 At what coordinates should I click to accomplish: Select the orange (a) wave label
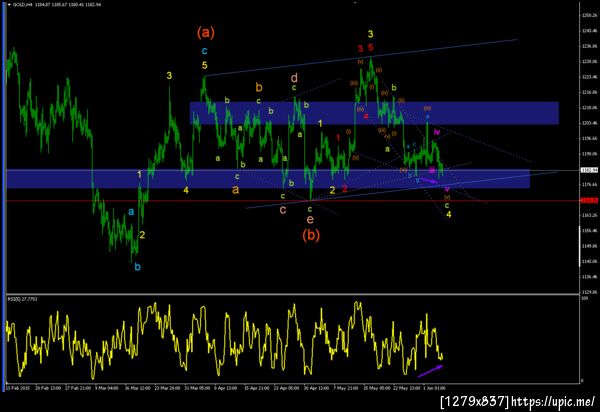pyautogui.click(x=206, y=32)
